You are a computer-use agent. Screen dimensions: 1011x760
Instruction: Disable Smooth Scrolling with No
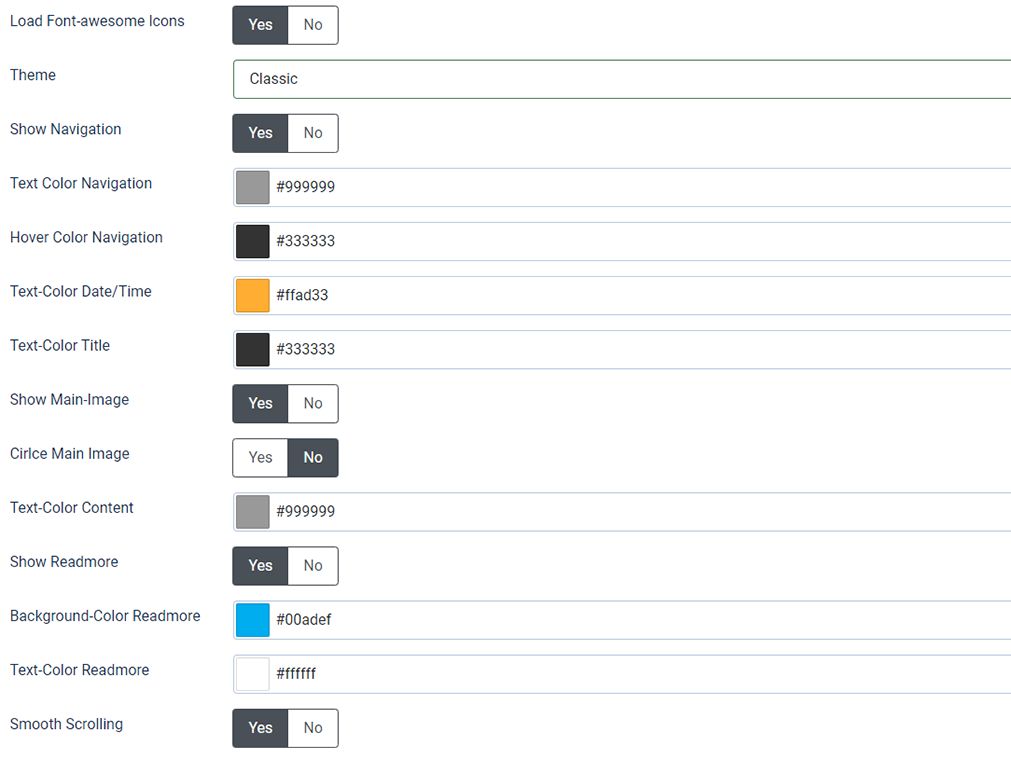pos(313,728)
